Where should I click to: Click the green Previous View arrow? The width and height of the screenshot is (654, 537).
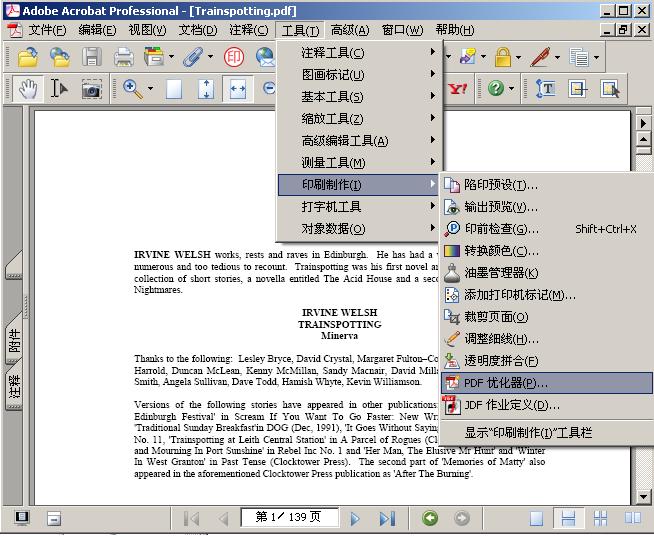pyautogui.click(x=430, y=518)
